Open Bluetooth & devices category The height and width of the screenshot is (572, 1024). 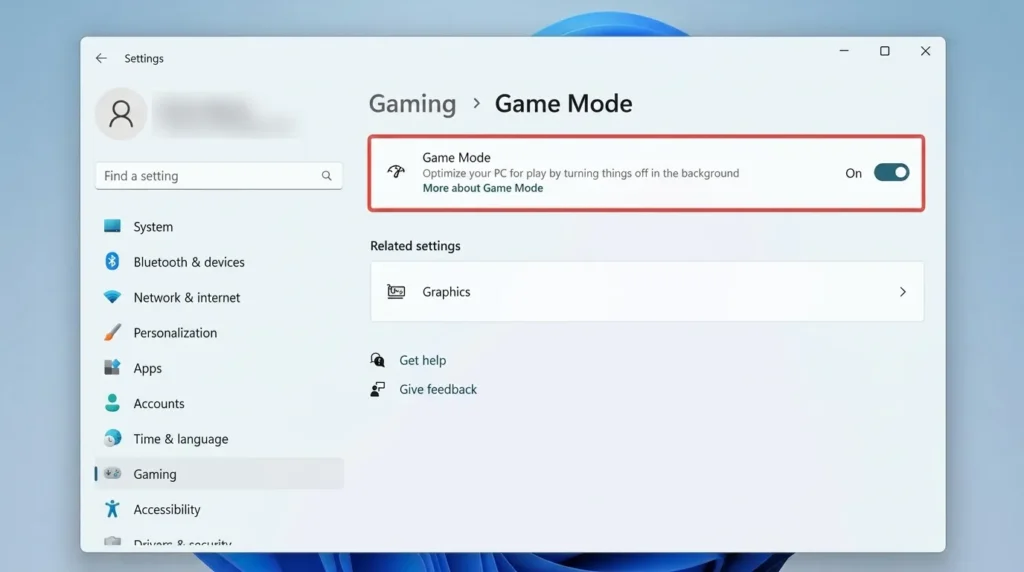click(x=219, y=262)
